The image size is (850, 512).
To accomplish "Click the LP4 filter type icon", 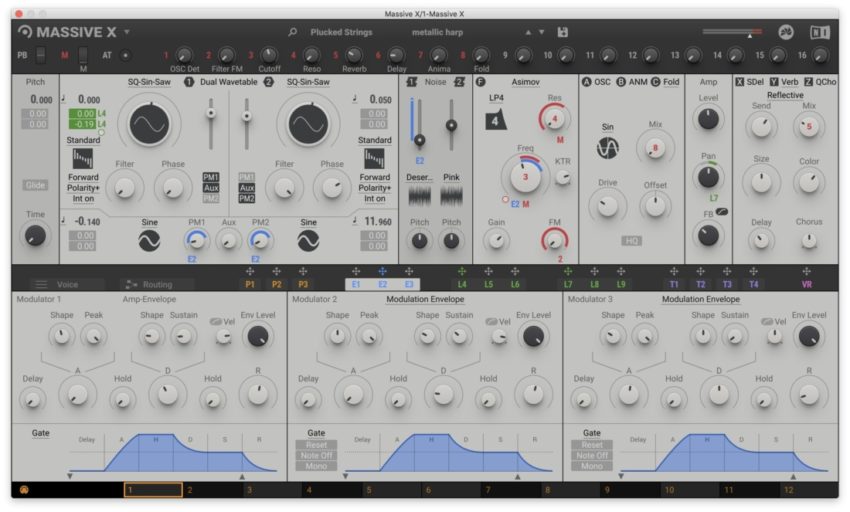I will point(495,121).
